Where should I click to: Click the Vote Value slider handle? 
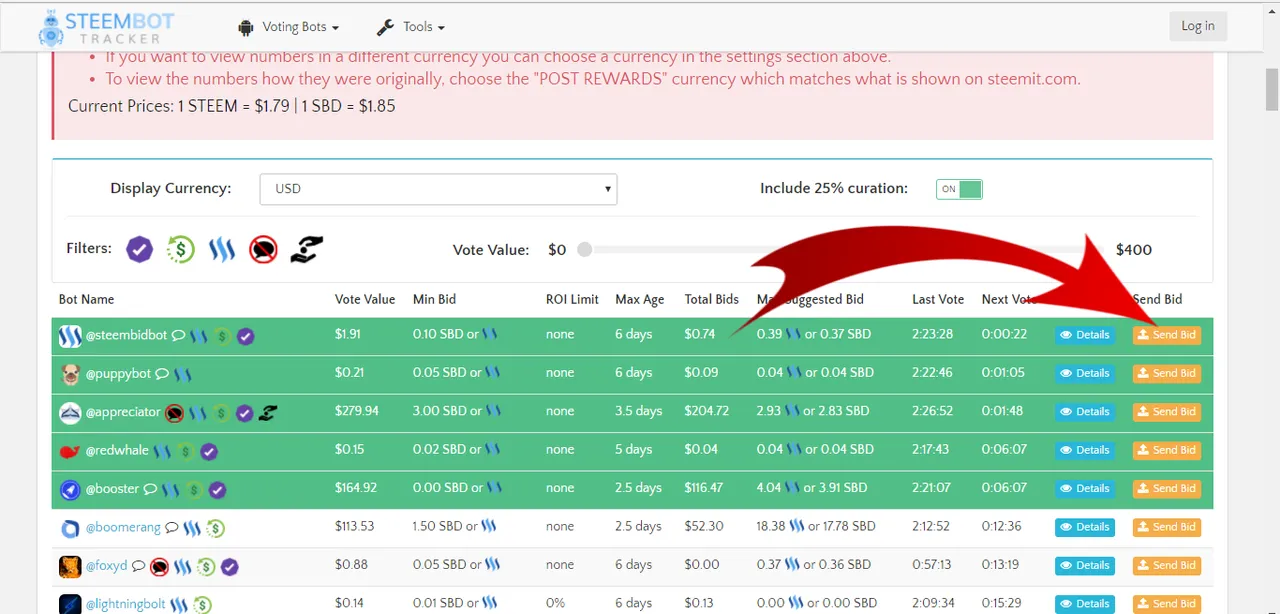point(585,249)
